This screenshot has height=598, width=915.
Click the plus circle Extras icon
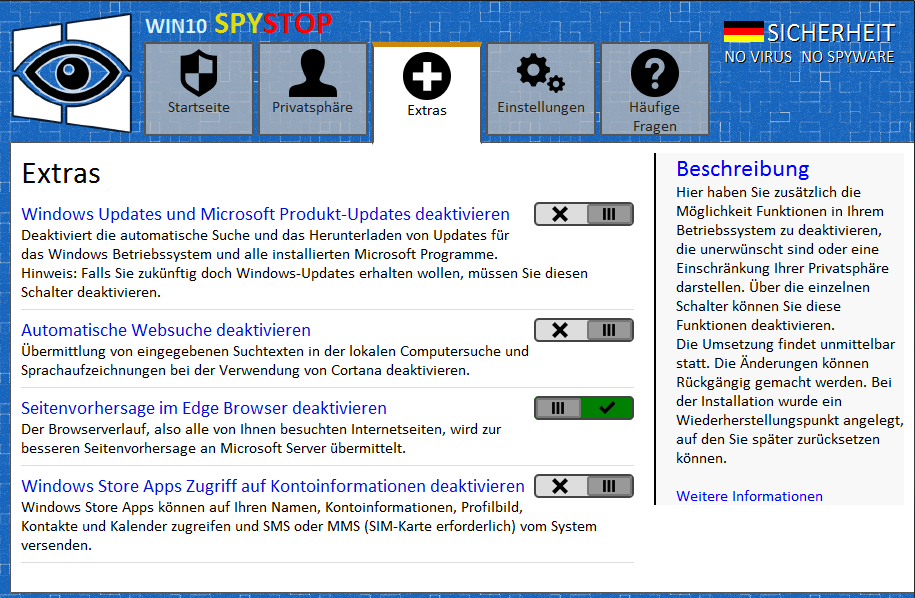(427, 76)
